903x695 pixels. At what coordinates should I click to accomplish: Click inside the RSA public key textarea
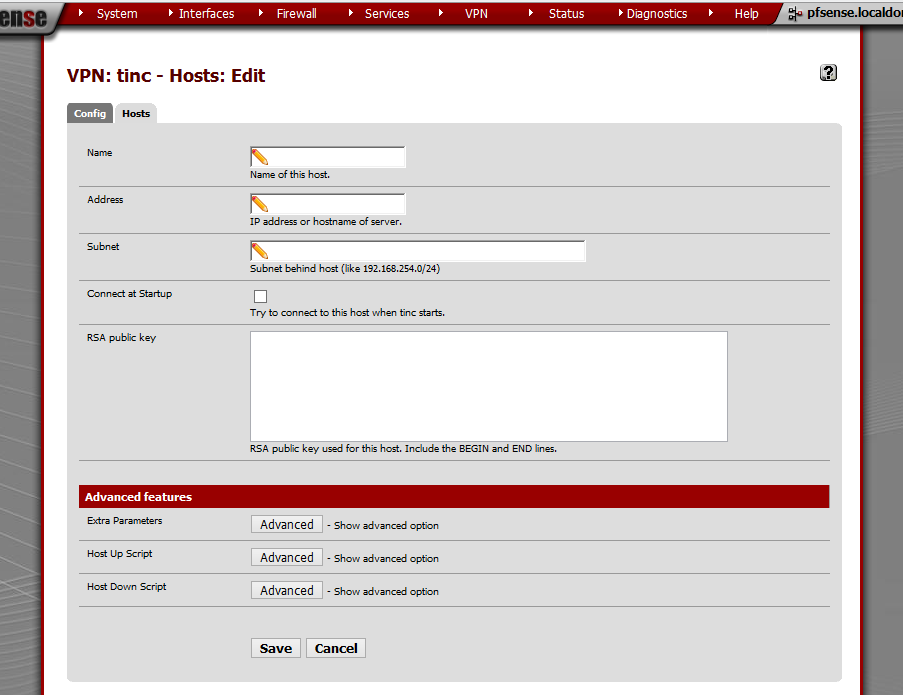489,386
